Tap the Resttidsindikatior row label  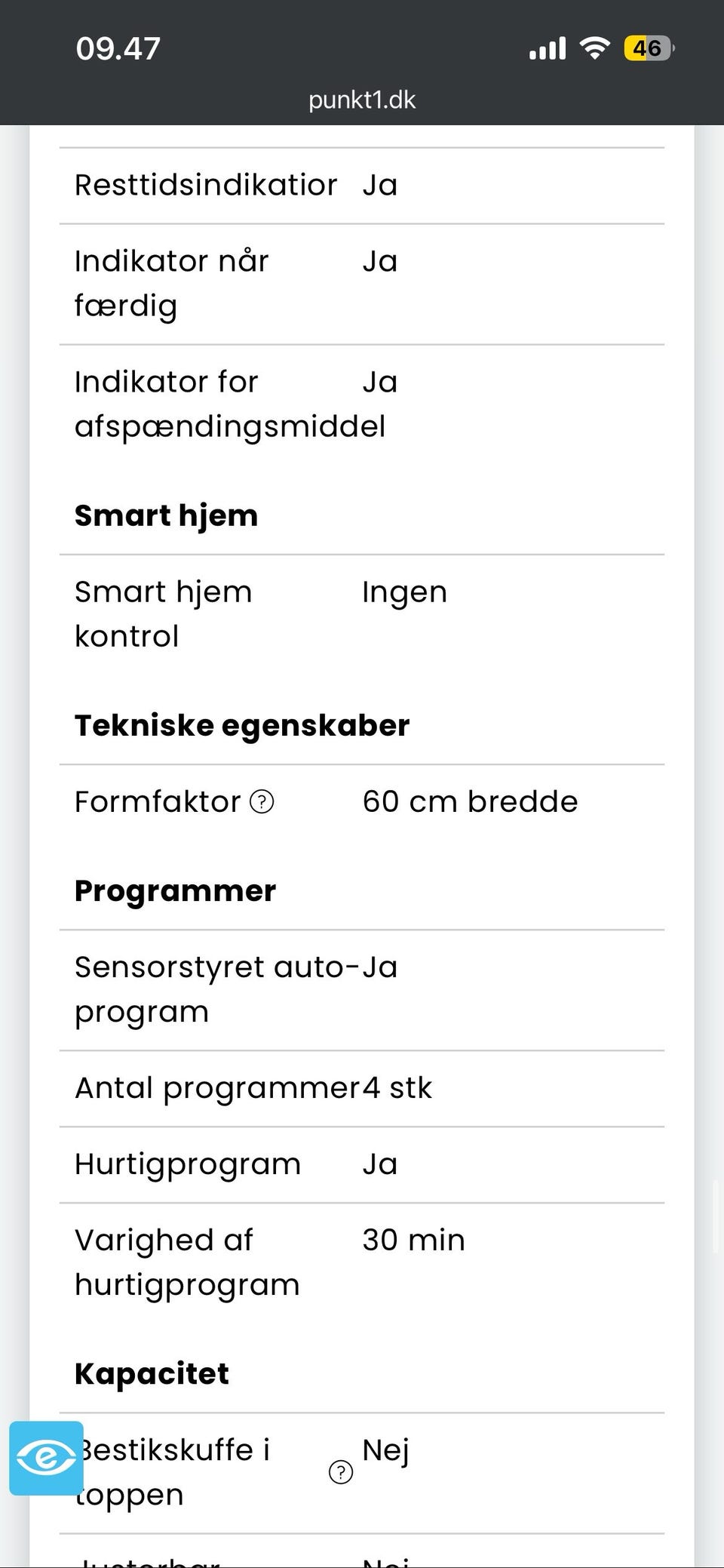coord(206,186)
